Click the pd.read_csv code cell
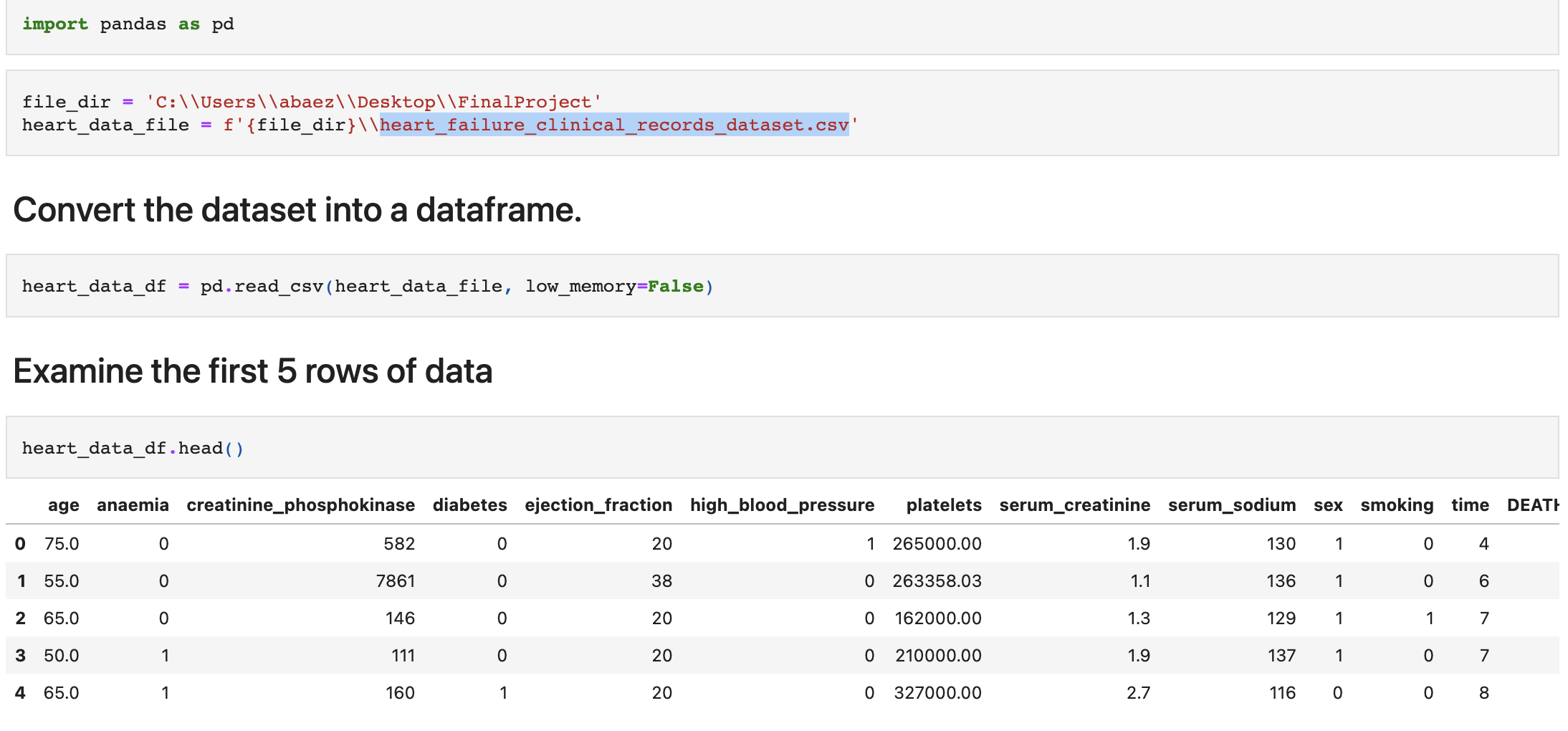Image resolution: width=1568 pixels, height=731 pixels. (782, 286)
